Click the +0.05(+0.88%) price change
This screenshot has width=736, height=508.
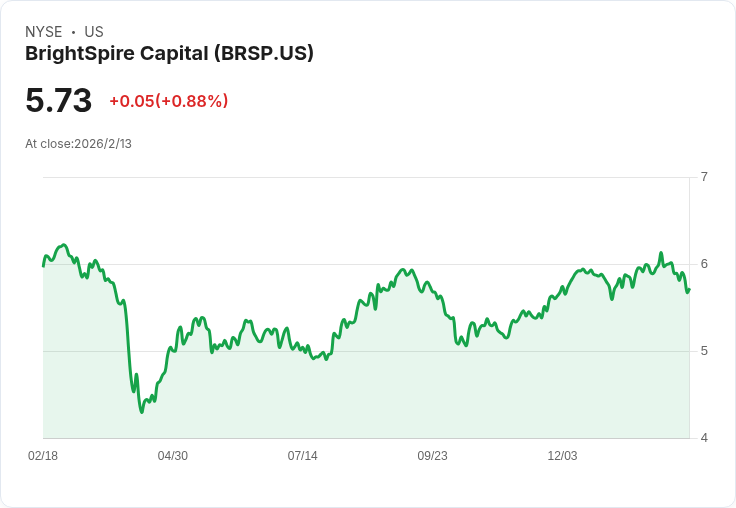click(x=168, y=101)
